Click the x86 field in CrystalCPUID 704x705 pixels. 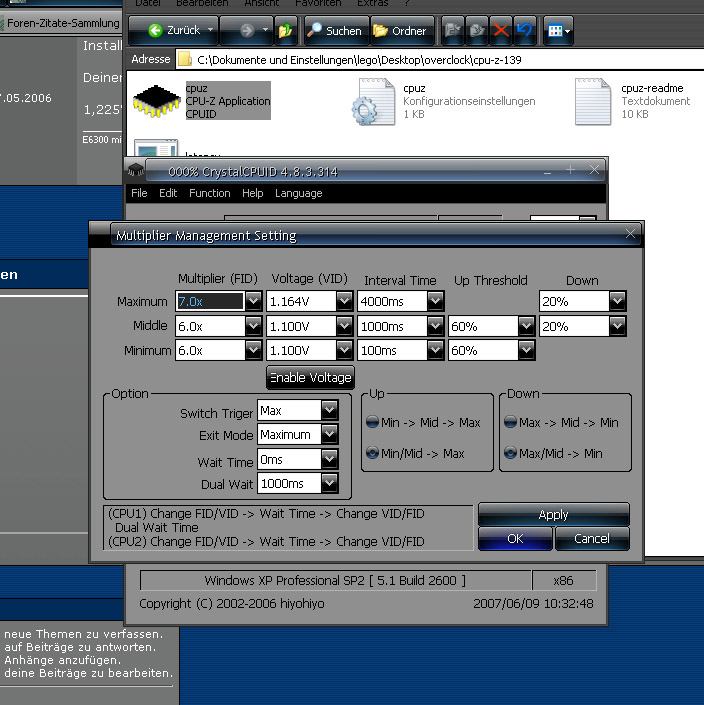563,580
